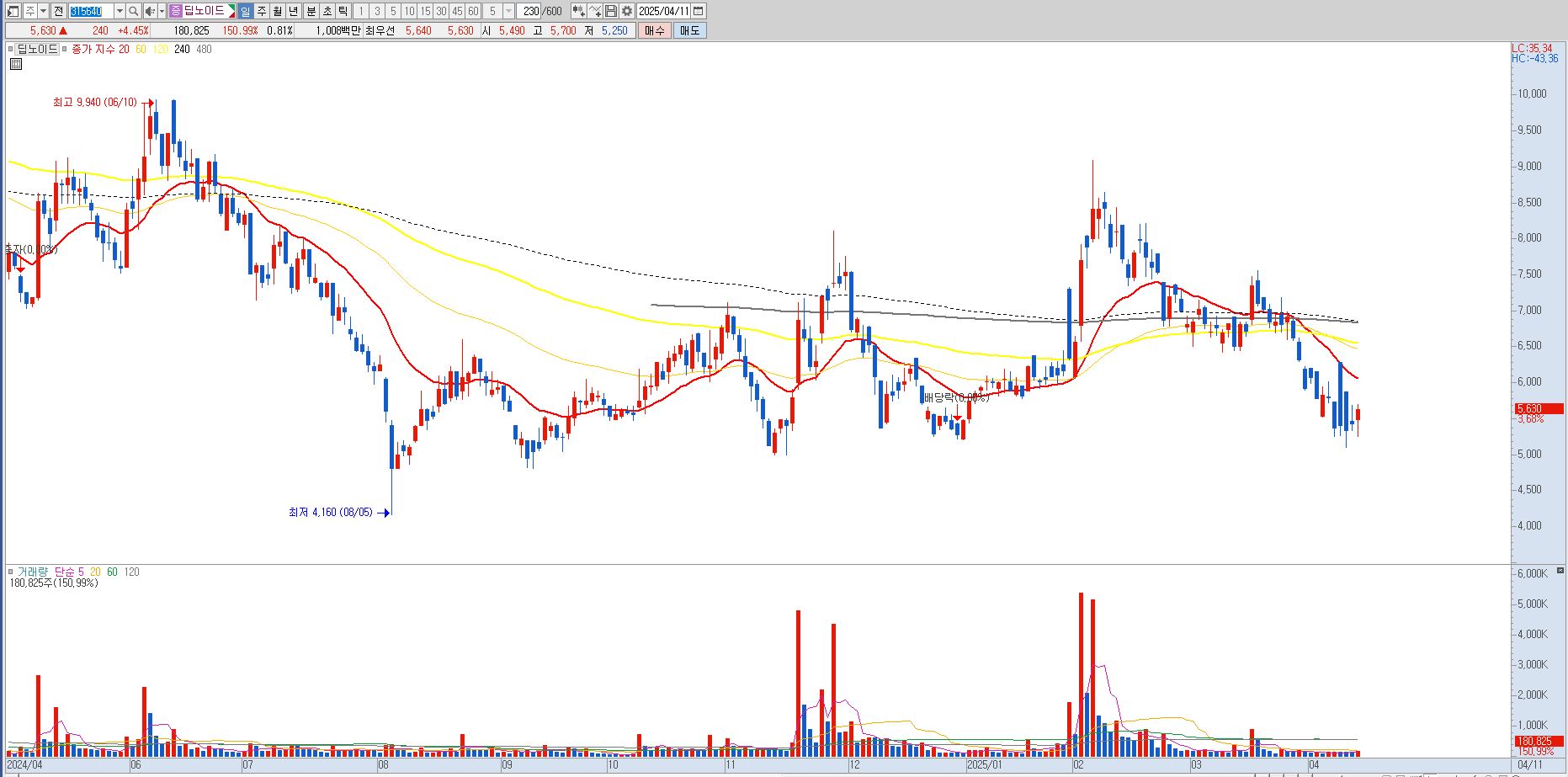Click the save chart floppy disk icon

[611, 11]
